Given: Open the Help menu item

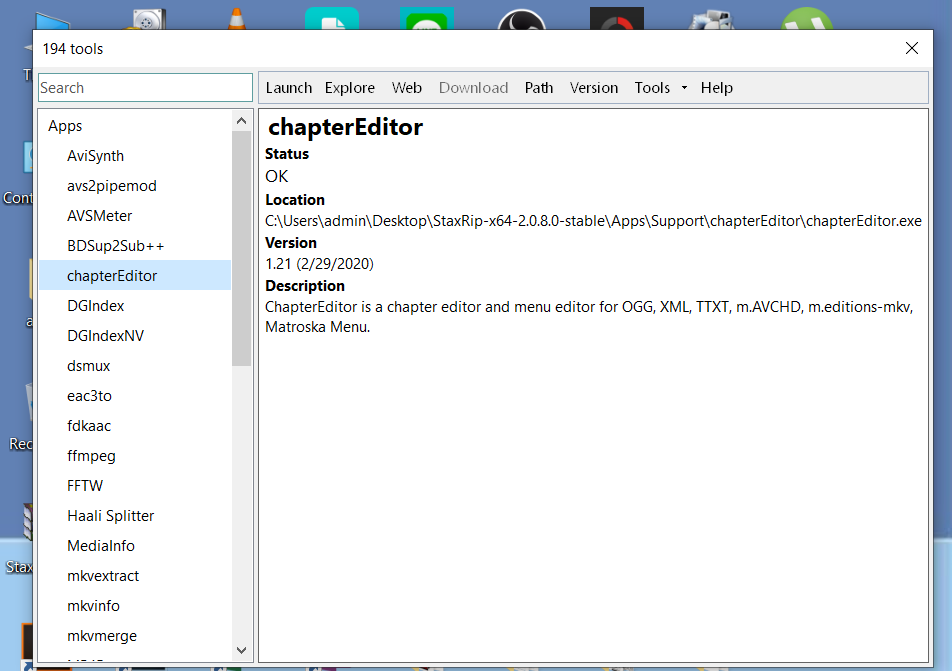Looking at the screenshot, I should click(x=716, y=87).
